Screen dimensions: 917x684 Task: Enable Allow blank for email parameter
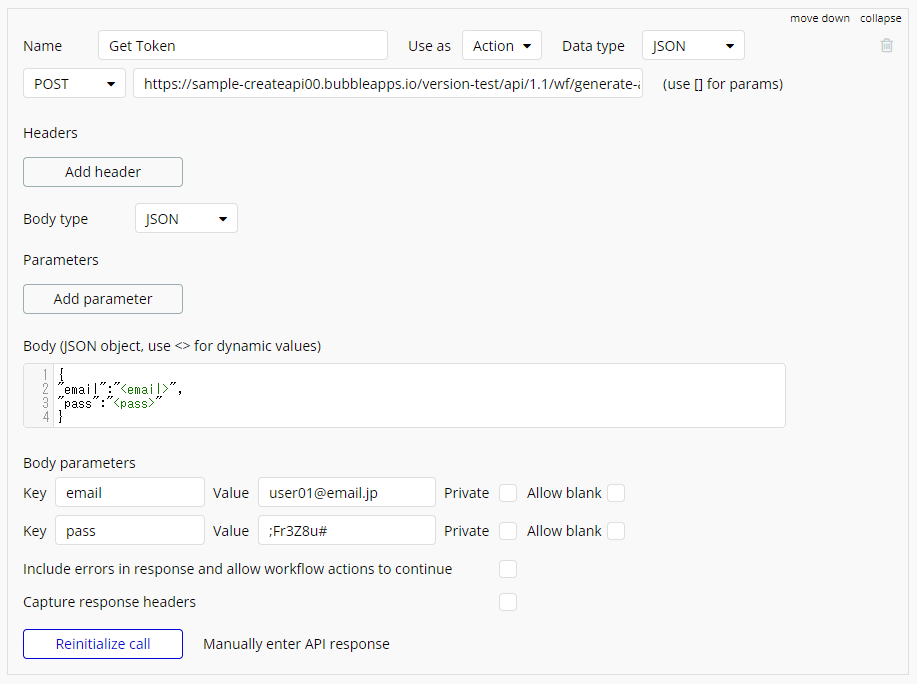click(x=616, y=493)
